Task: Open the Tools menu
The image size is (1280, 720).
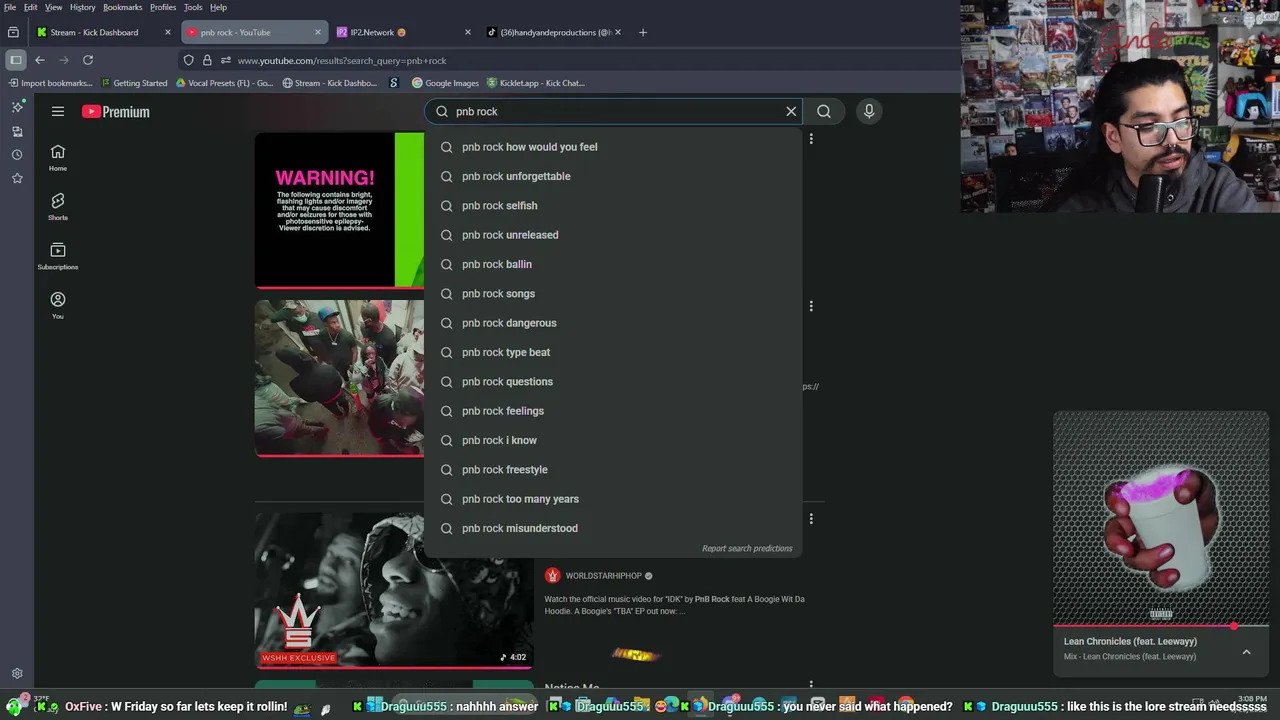Action: point(193,7)
